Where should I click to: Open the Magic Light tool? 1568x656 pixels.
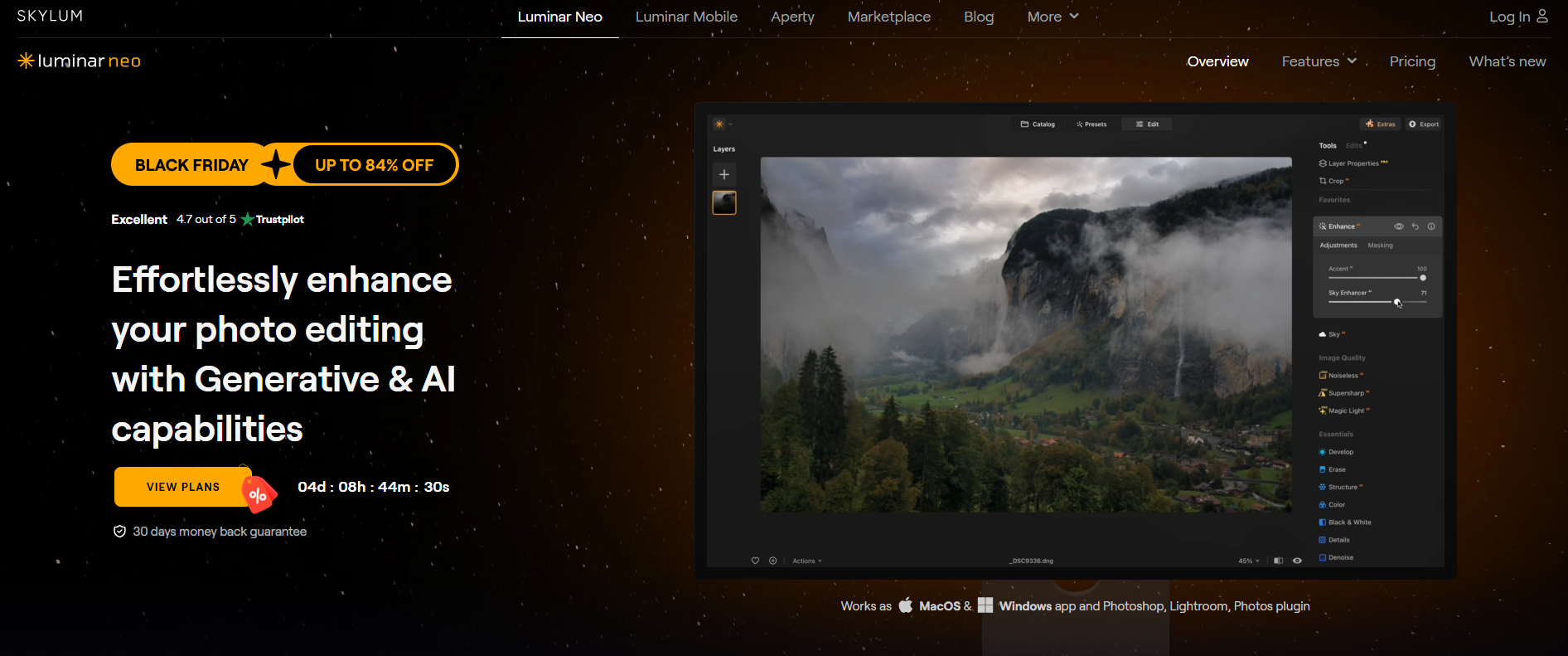coord(1344,411)
